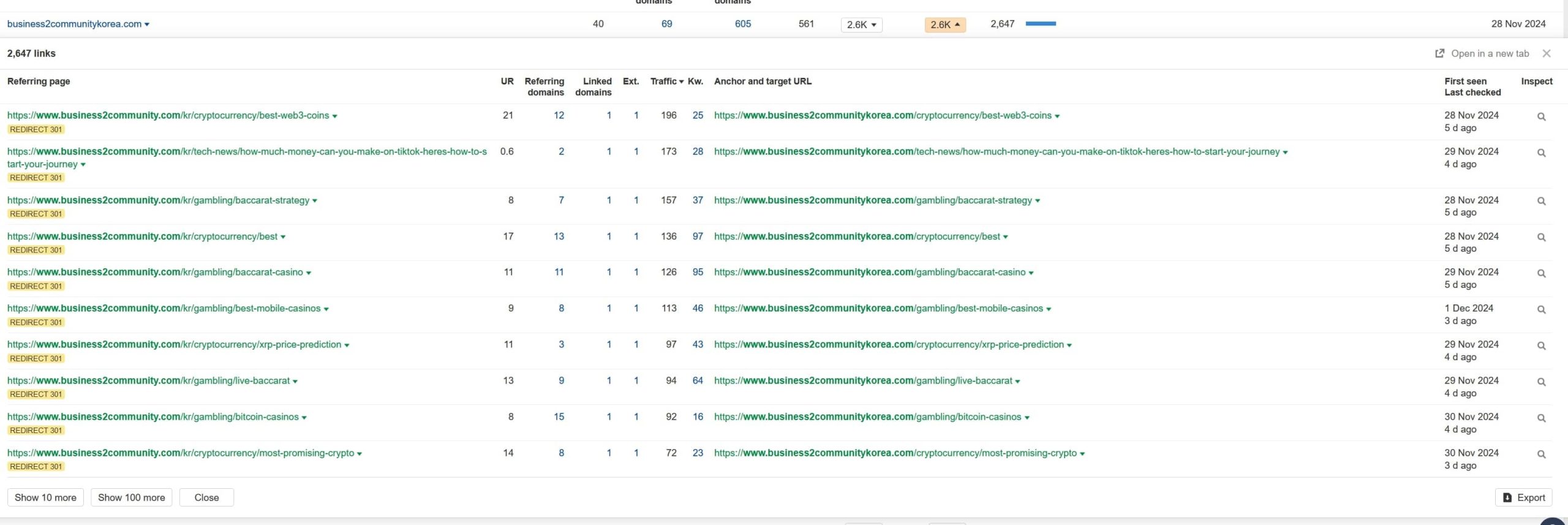The image size is (1568, 525).
Task: Click REDIRECT 301 badge under most-promising-crypto
Action: click(36, 467)
